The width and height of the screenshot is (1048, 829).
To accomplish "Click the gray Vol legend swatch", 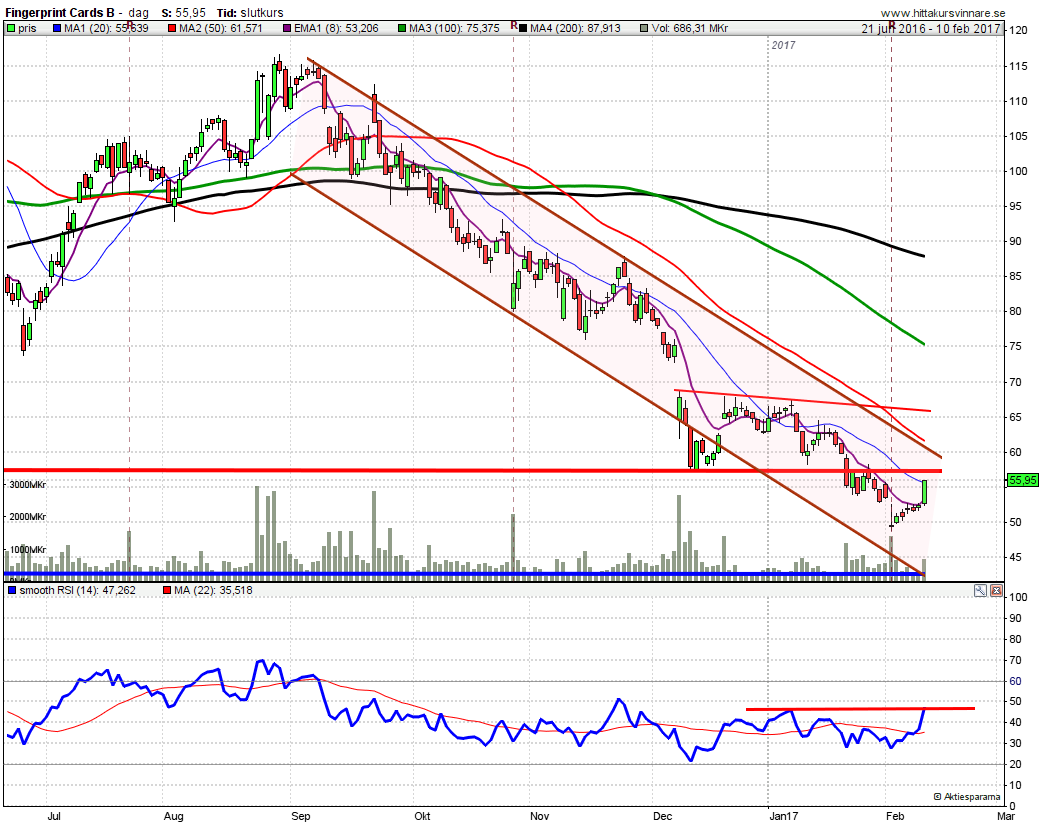I will (x=644, y=28).
